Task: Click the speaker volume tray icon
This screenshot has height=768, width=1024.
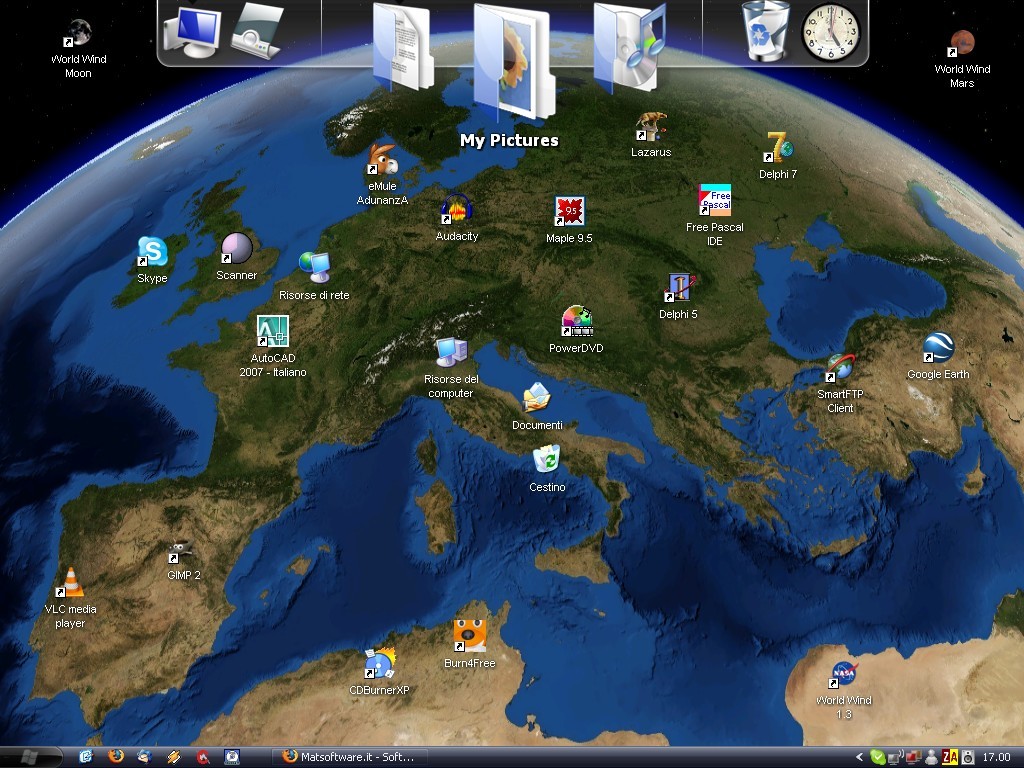Action: [x=968, y=758]
